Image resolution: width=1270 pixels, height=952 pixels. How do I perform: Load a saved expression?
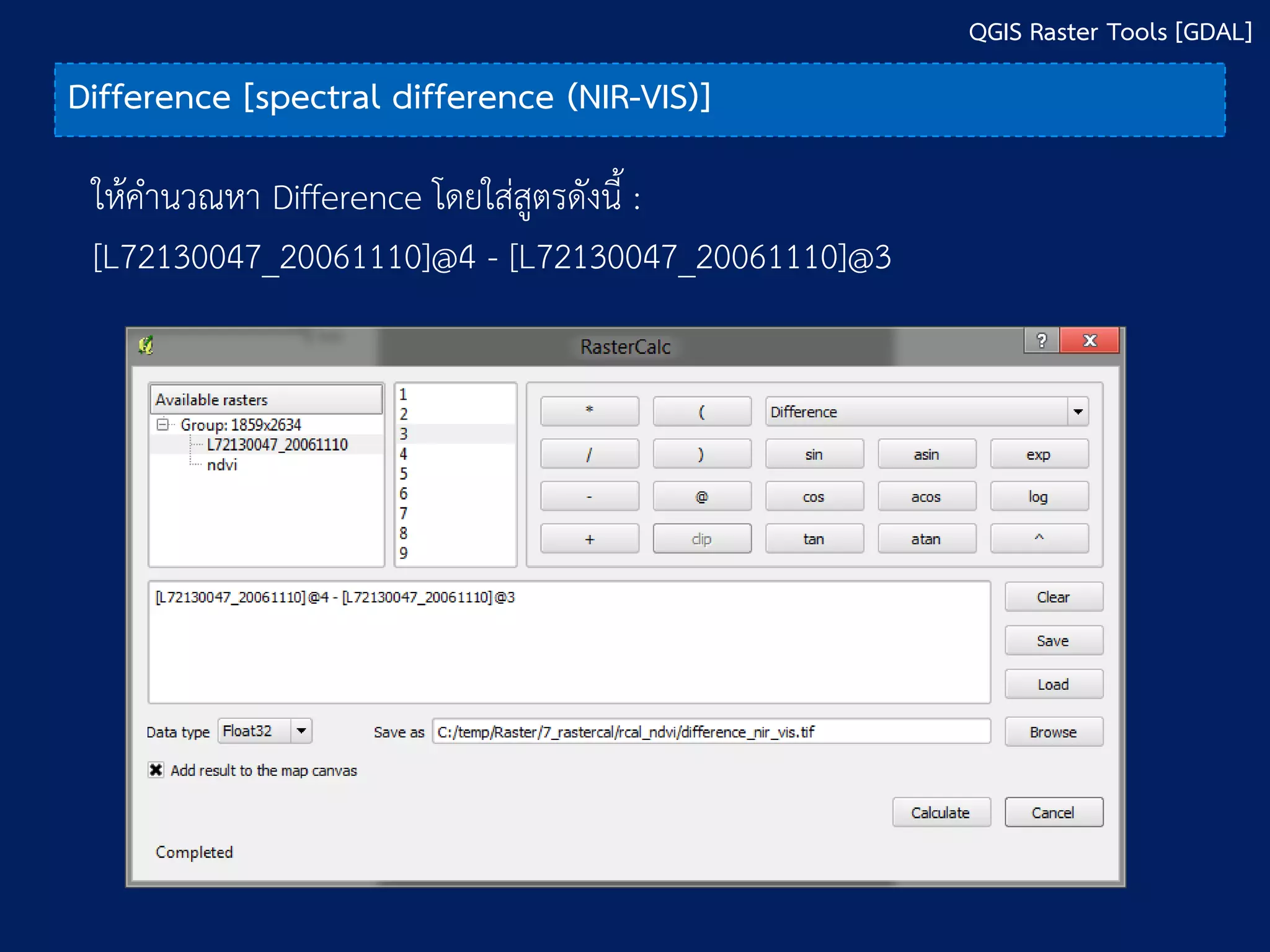(x=1054, y=684)
